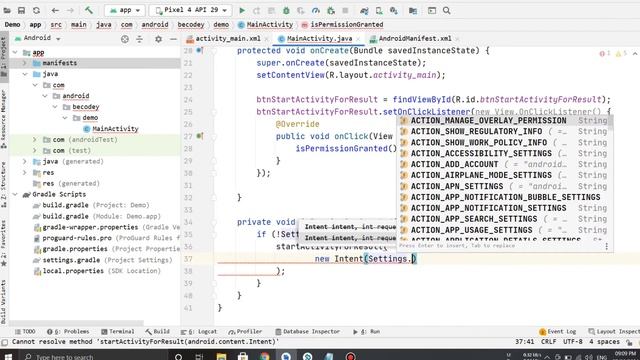The image size is (640, 360).
Task: Open the Terminal tool window
Action: click(118, 331)
